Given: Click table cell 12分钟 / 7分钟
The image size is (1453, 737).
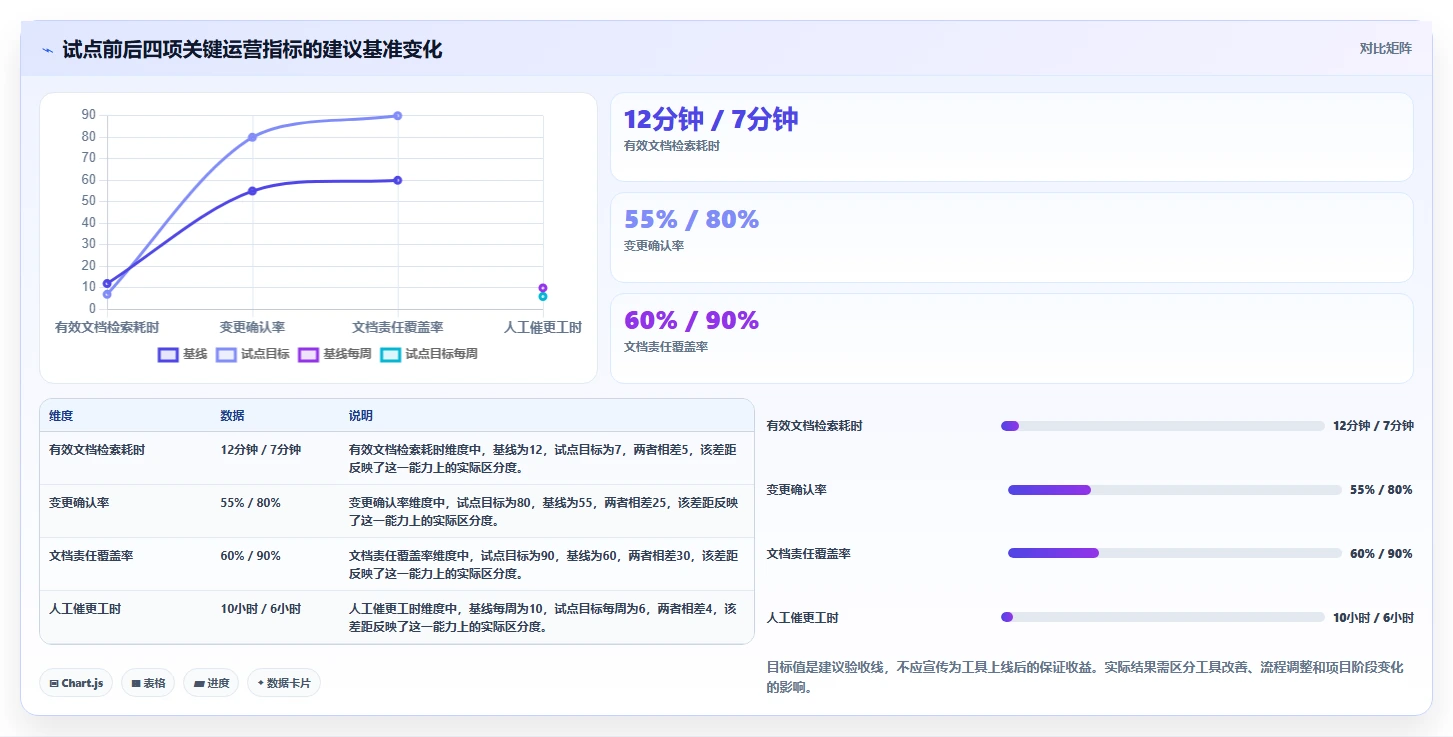Looking at the screenshot, I should click(x=260, y=450).
